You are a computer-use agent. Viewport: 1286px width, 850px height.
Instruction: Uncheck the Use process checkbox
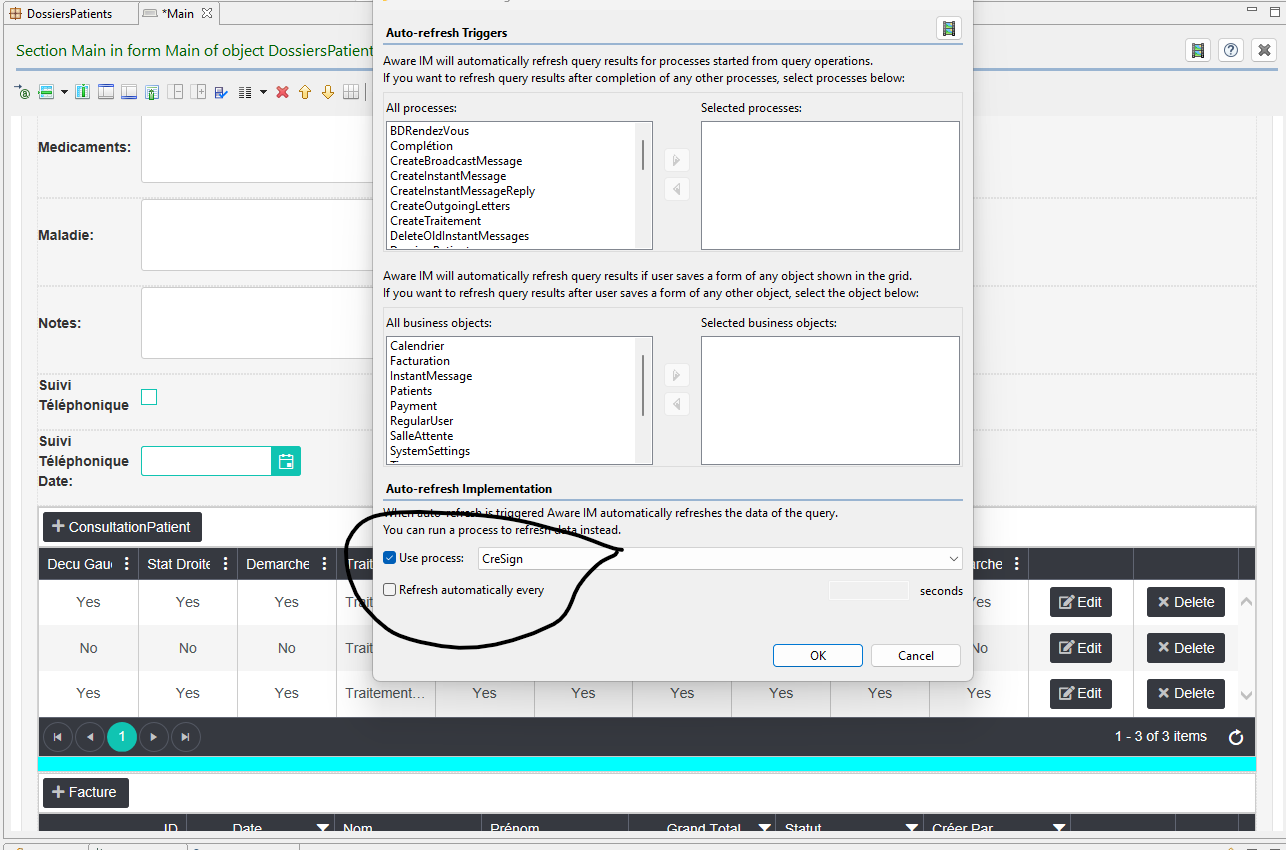click(390, 558)
